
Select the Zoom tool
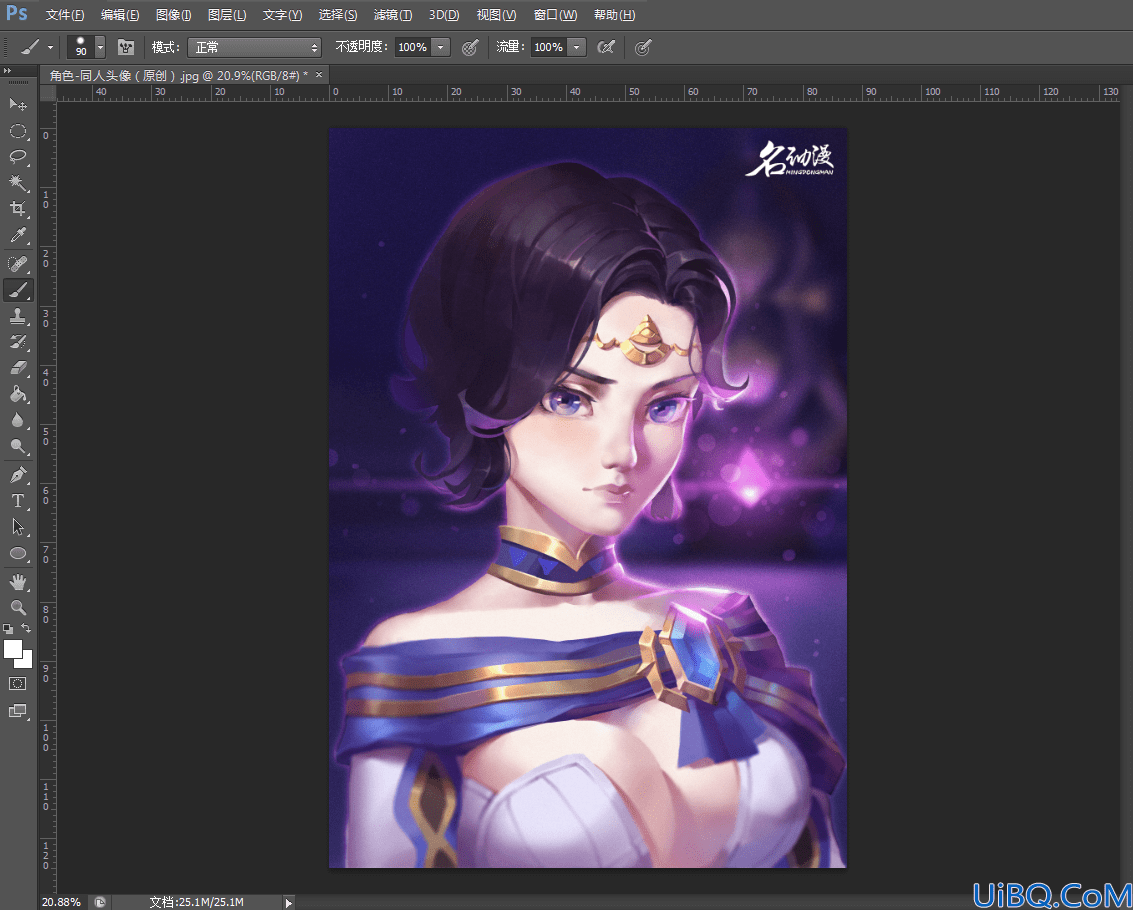tap(18, 607)
